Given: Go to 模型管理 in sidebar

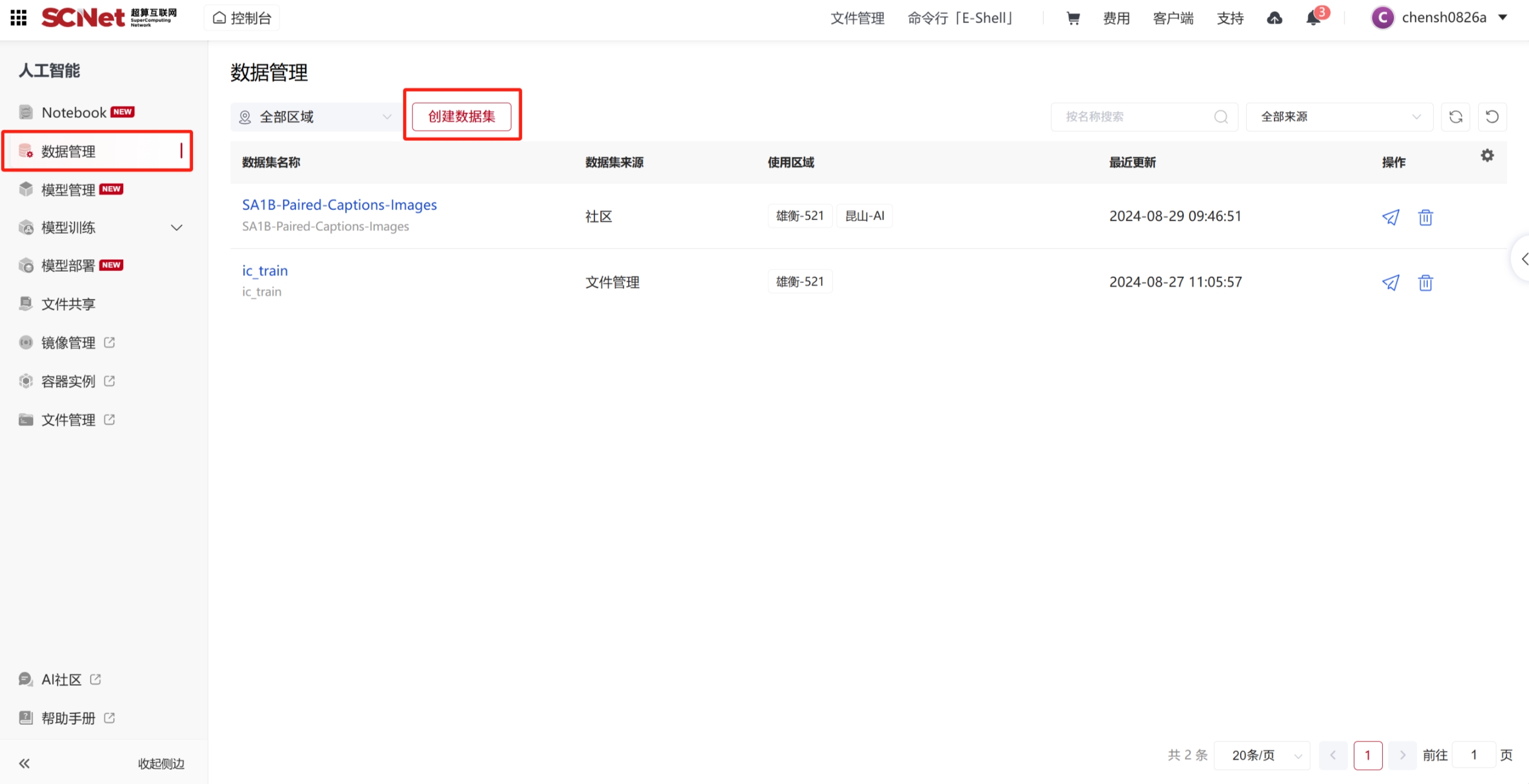Looking at the screenshot, I should click(x=68, y=190).
